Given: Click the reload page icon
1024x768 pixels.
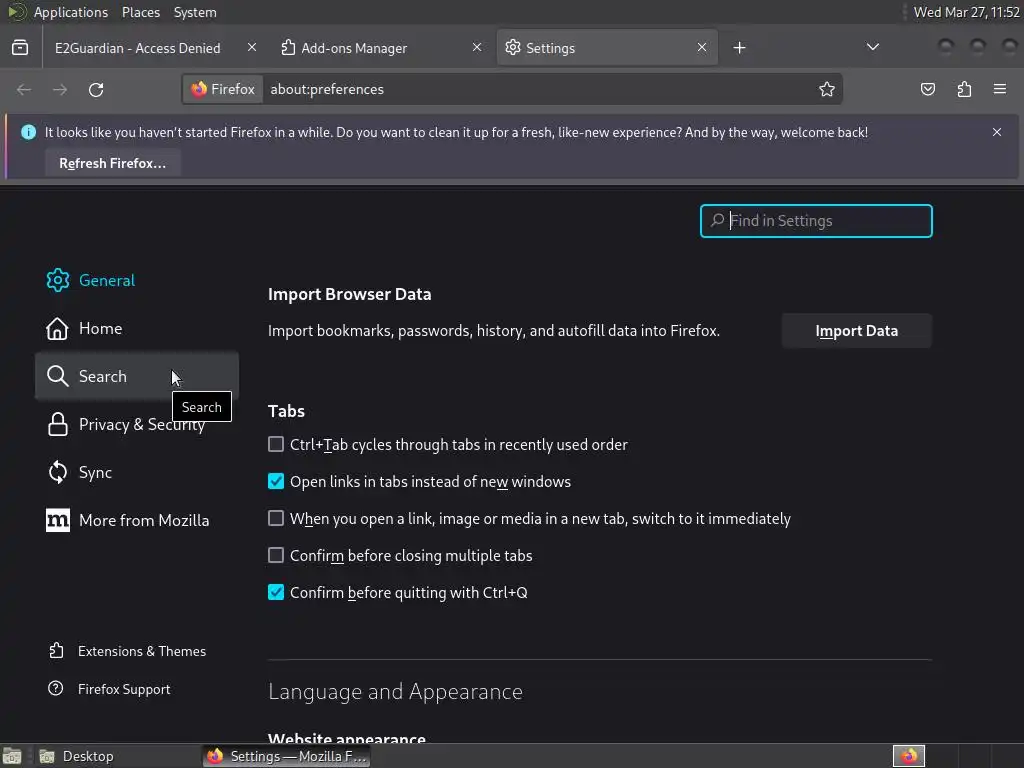Looking at the screenshot, I should (96, 90).
